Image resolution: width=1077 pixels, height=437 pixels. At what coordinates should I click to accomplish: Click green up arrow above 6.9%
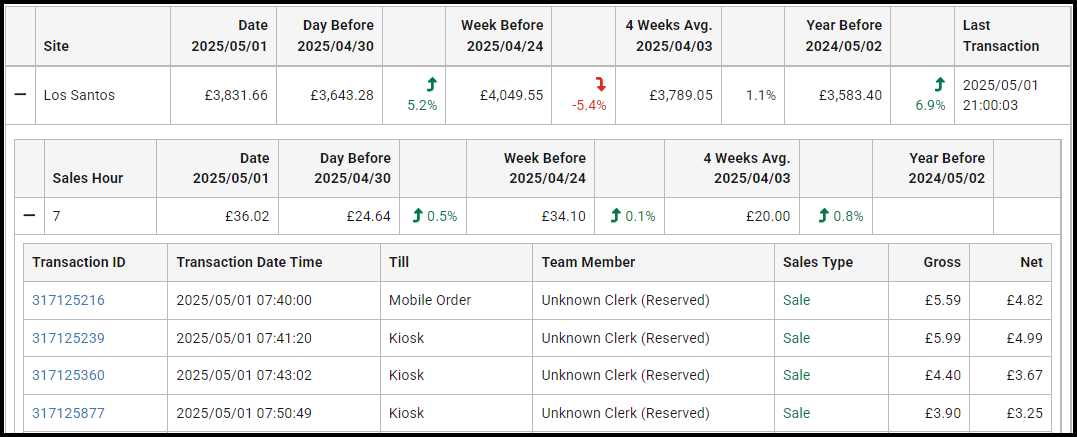tap(939, 85)
